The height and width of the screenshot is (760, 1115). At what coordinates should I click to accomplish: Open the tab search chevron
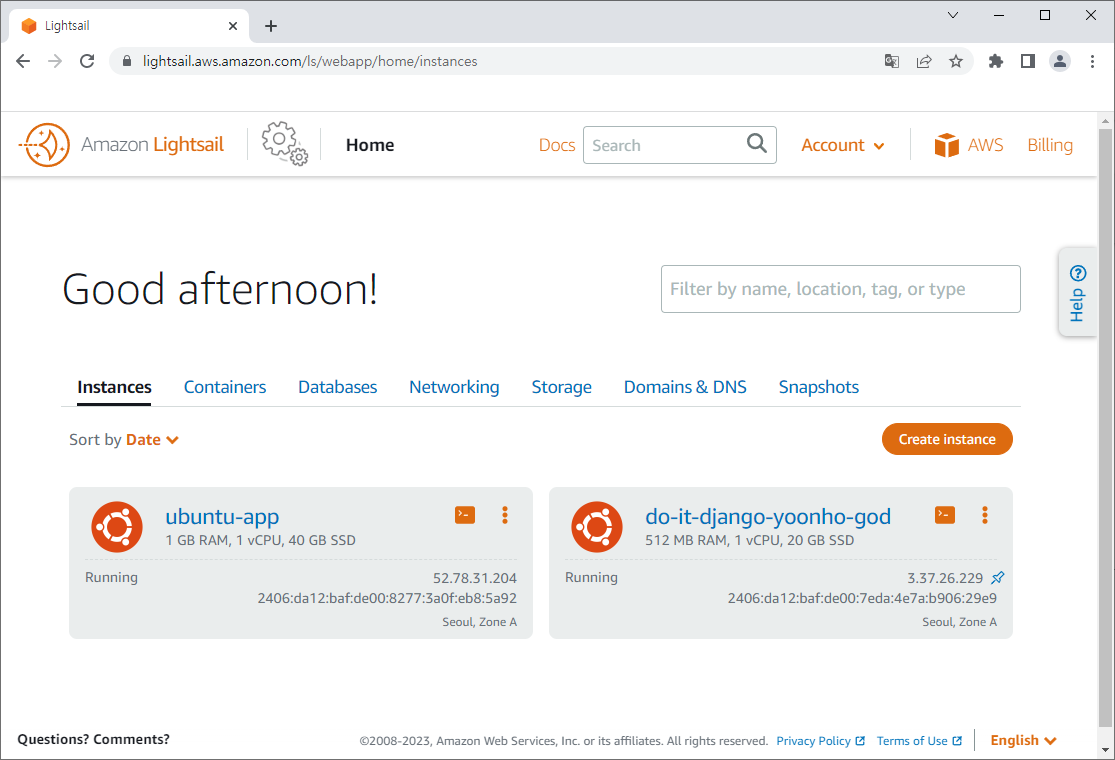pyautogui.click(x=953, y=15)
